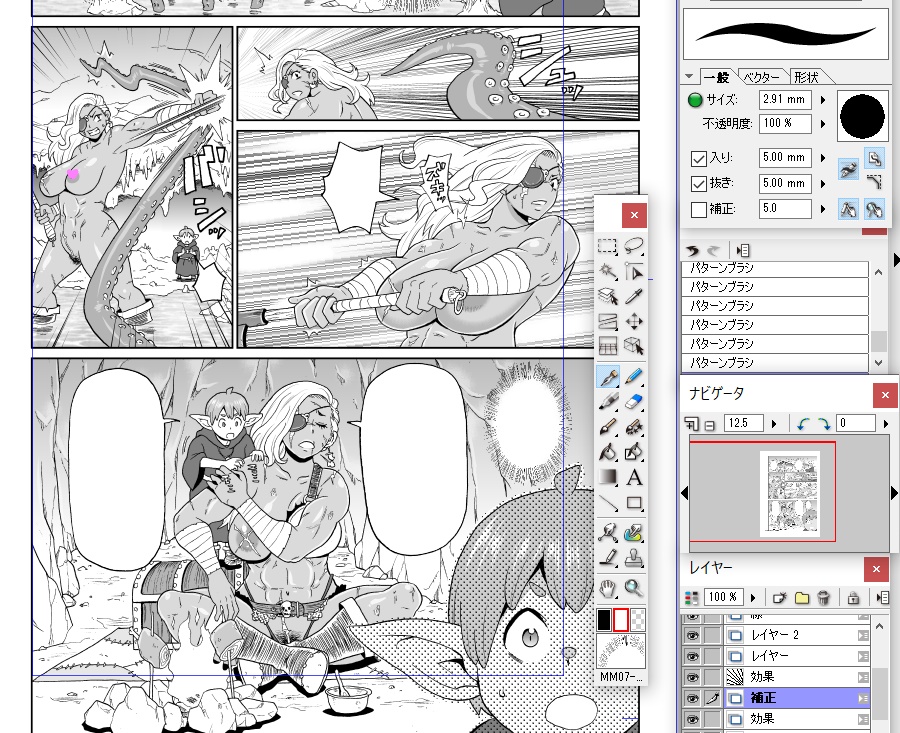Select the Eraser tool

(x=634, y=402)
